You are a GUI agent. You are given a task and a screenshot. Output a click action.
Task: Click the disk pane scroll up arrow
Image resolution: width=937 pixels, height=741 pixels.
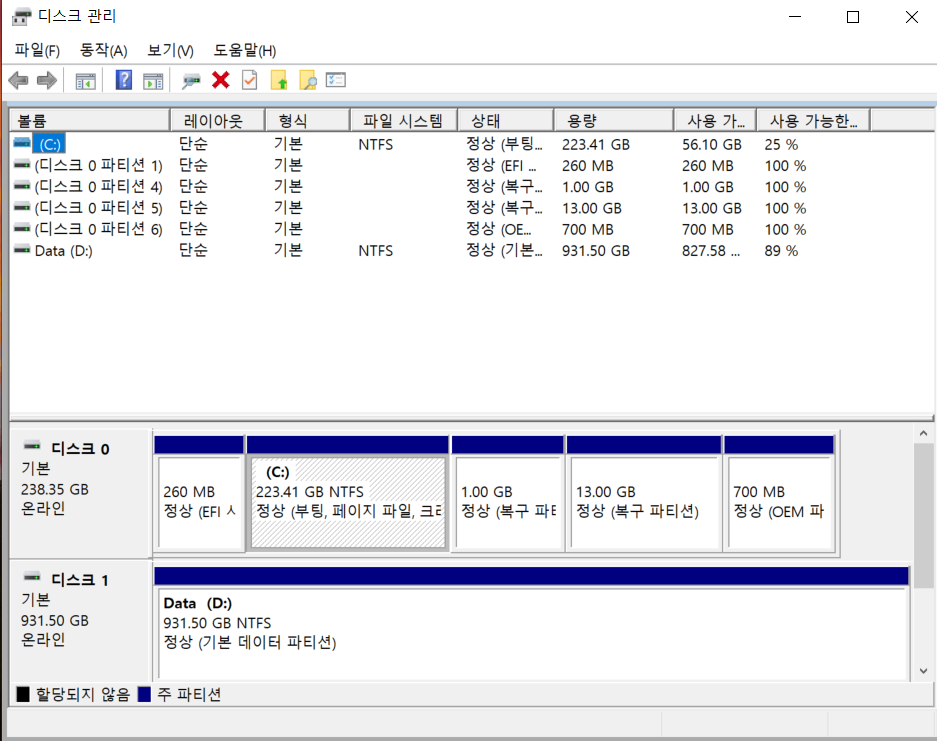click(923, 433)
